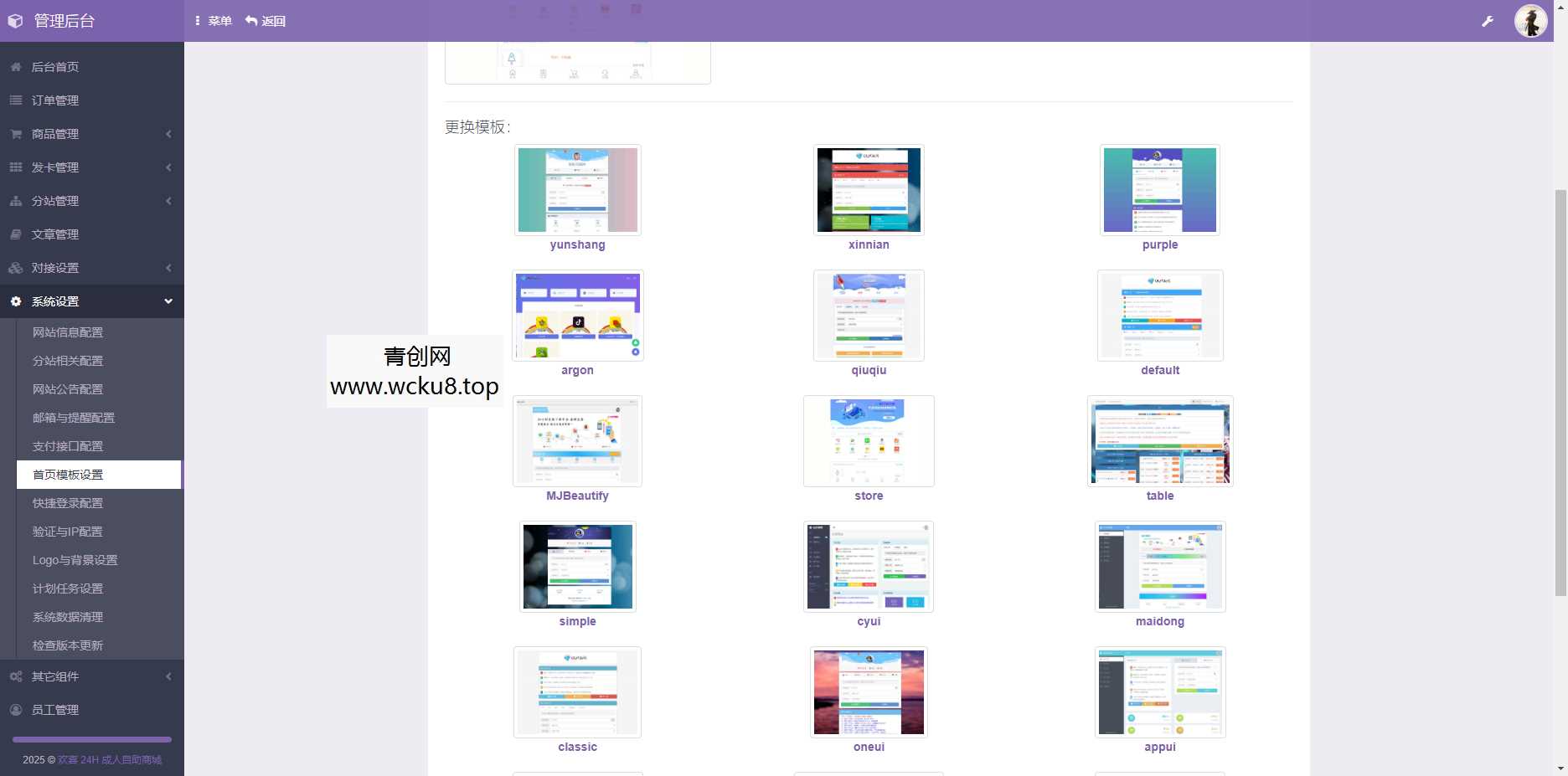Open the user avatar in the top-right corner
Image resolution: width=1568 pixels, height=776 pixels.
tap(1530, 20)
